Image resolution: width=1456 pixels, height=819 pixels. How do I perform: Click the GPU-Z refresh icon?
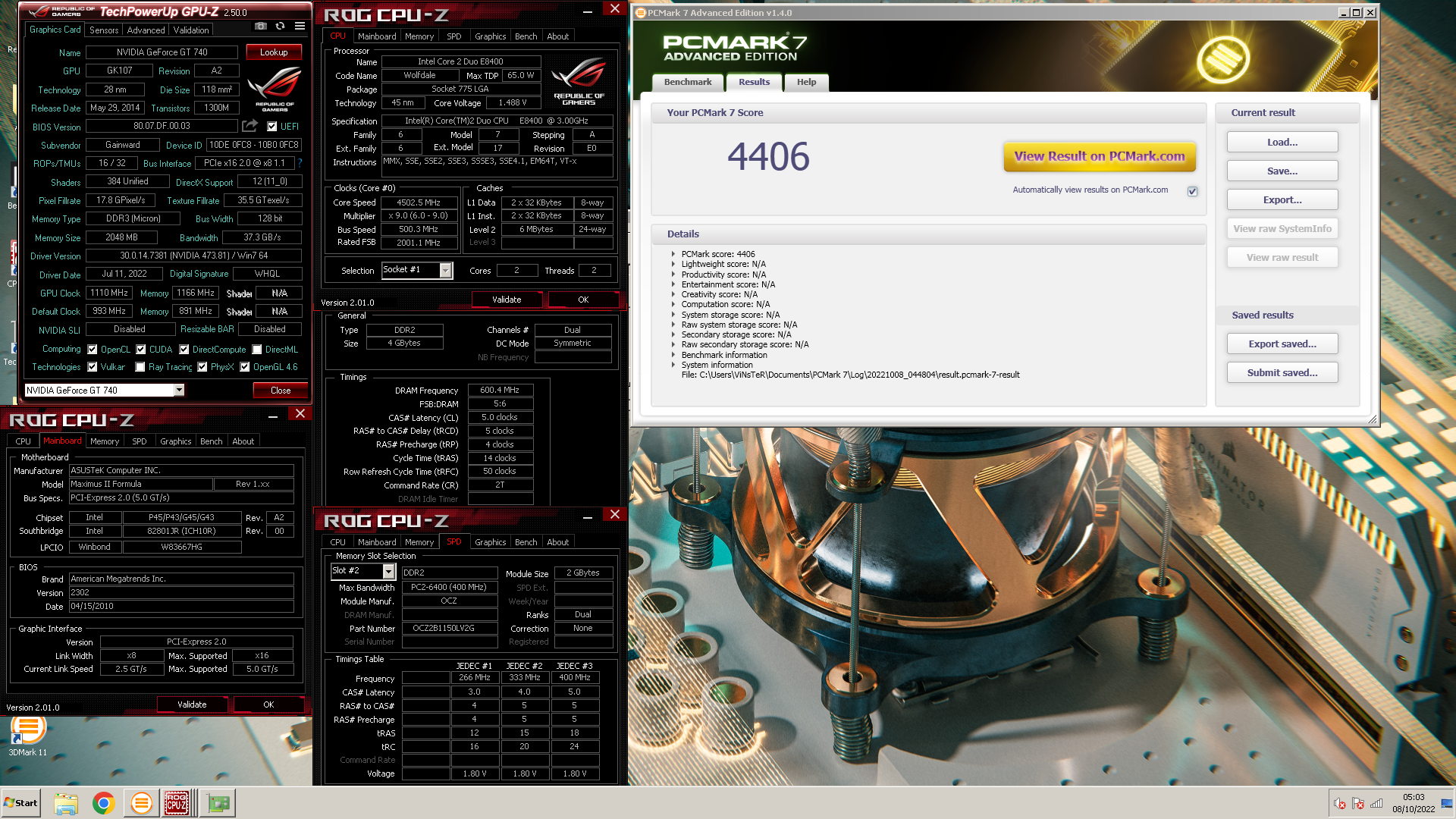point(280,26)
